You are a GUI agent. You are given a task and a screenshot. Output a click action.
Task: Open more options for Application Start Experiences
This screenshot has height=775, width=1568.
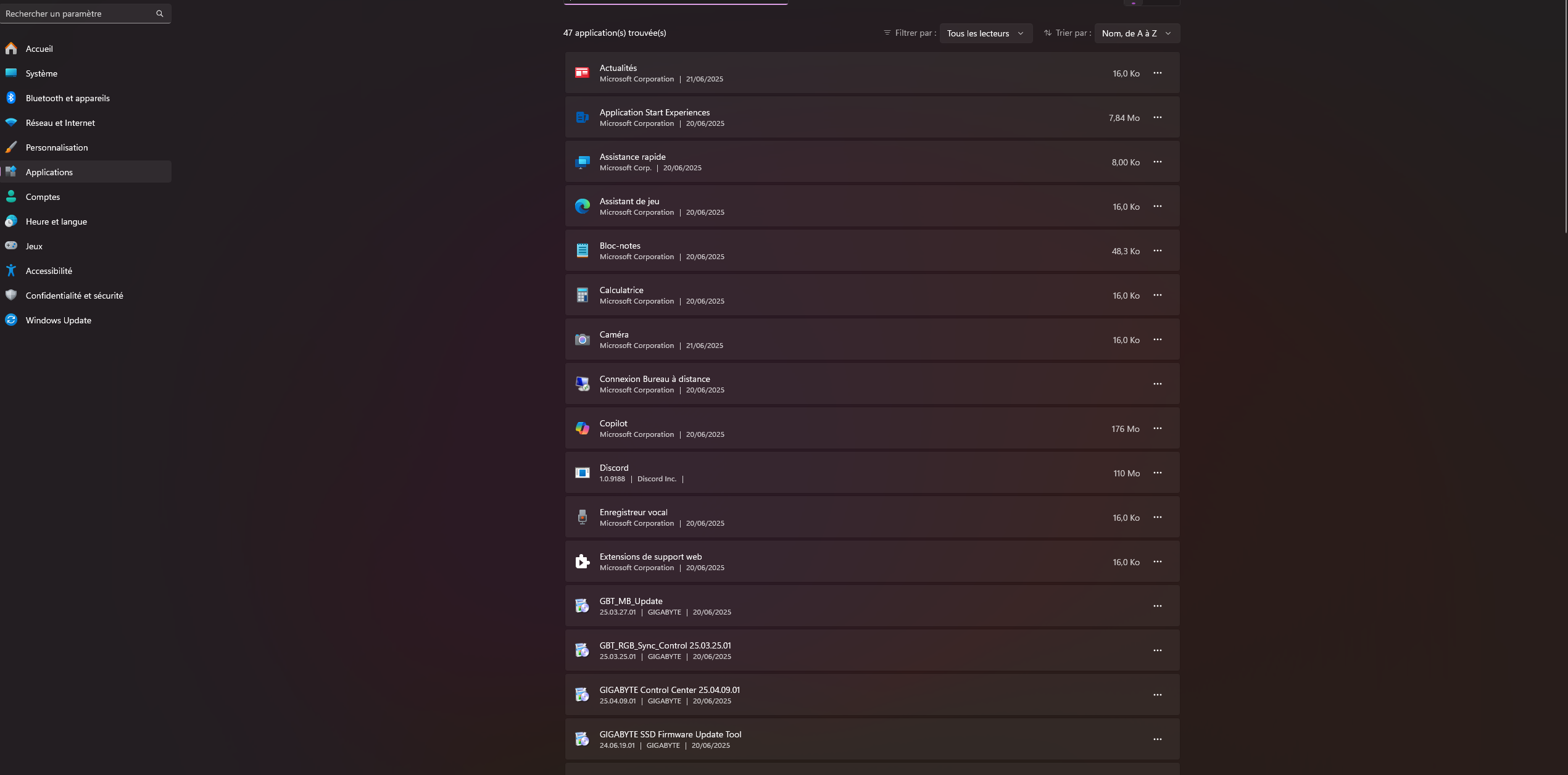click(x=1157, y=117)
